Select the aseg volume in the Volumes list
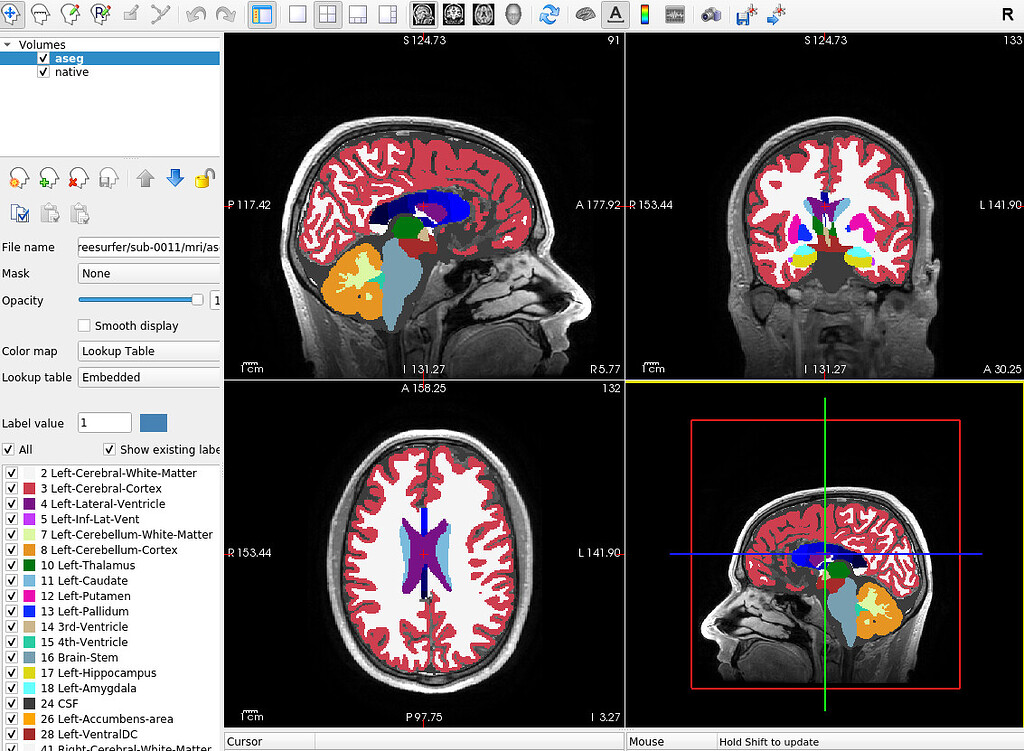The image size is (1024, 751). (x=68, y=58)
